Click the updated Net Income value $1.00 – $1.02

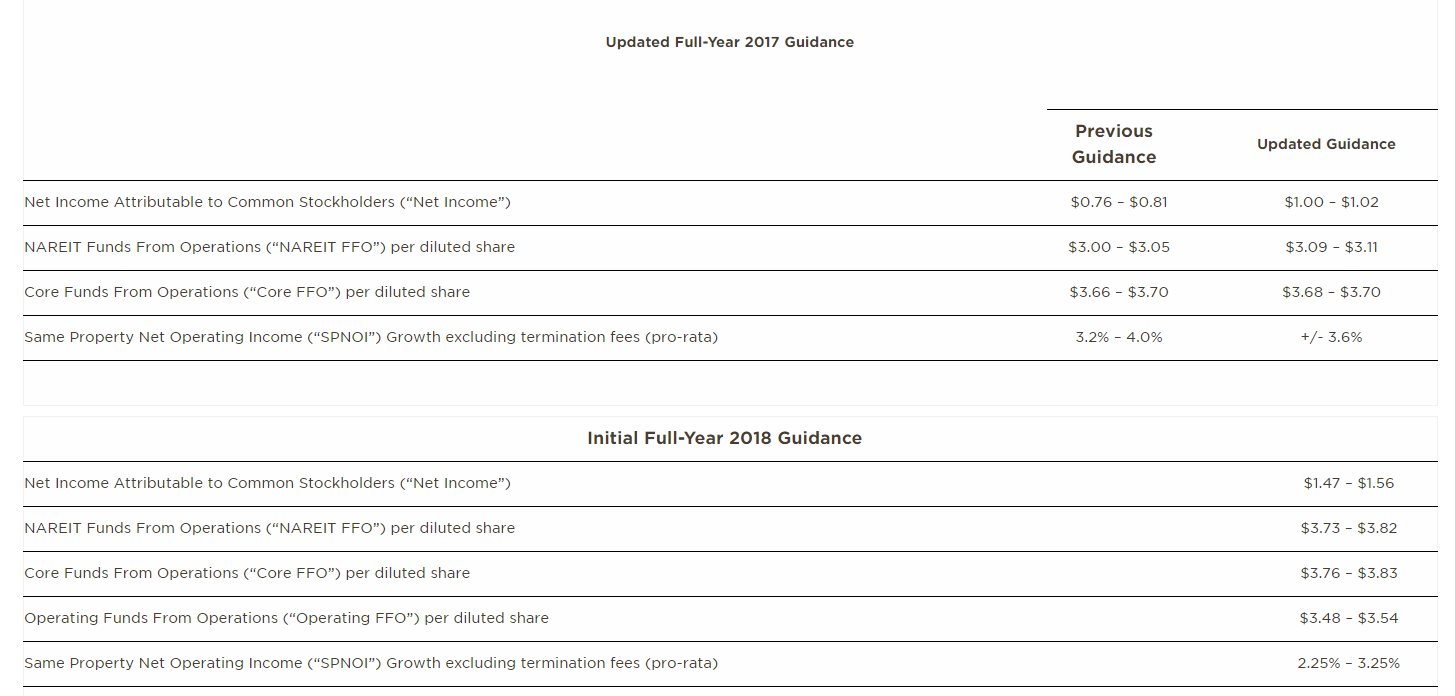point(1331,202)
